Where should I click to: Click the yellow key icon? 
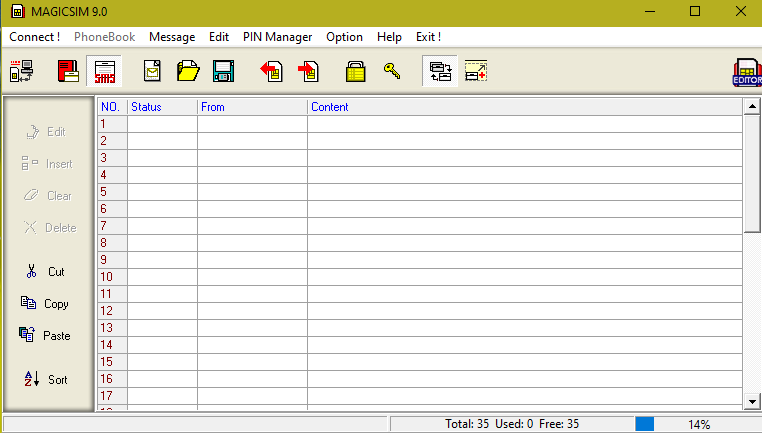click(392, 71)
